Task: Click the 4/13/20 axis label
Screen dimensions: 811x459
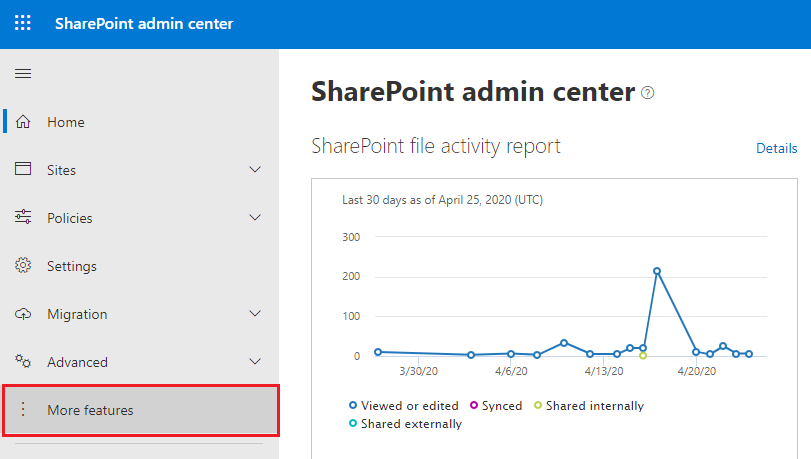Action: click(604, 371)
